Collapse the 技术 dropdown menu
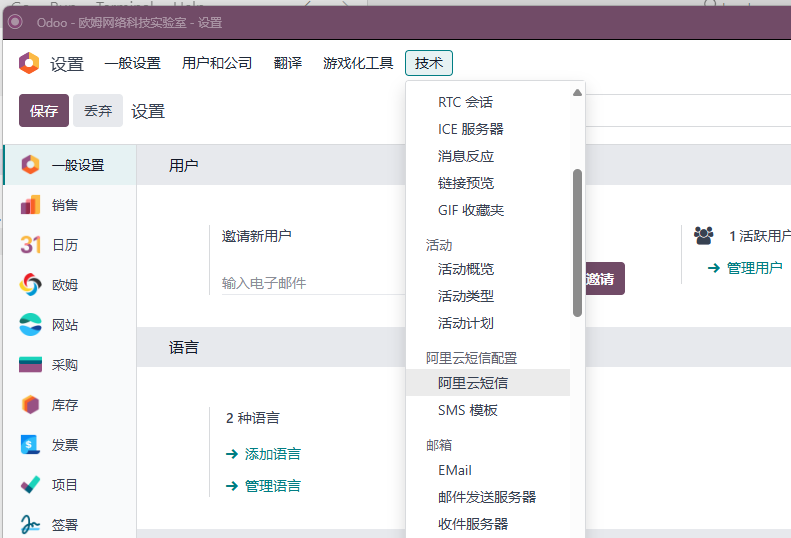This screenshot has width=791, height=538. [x=429, y=63]
